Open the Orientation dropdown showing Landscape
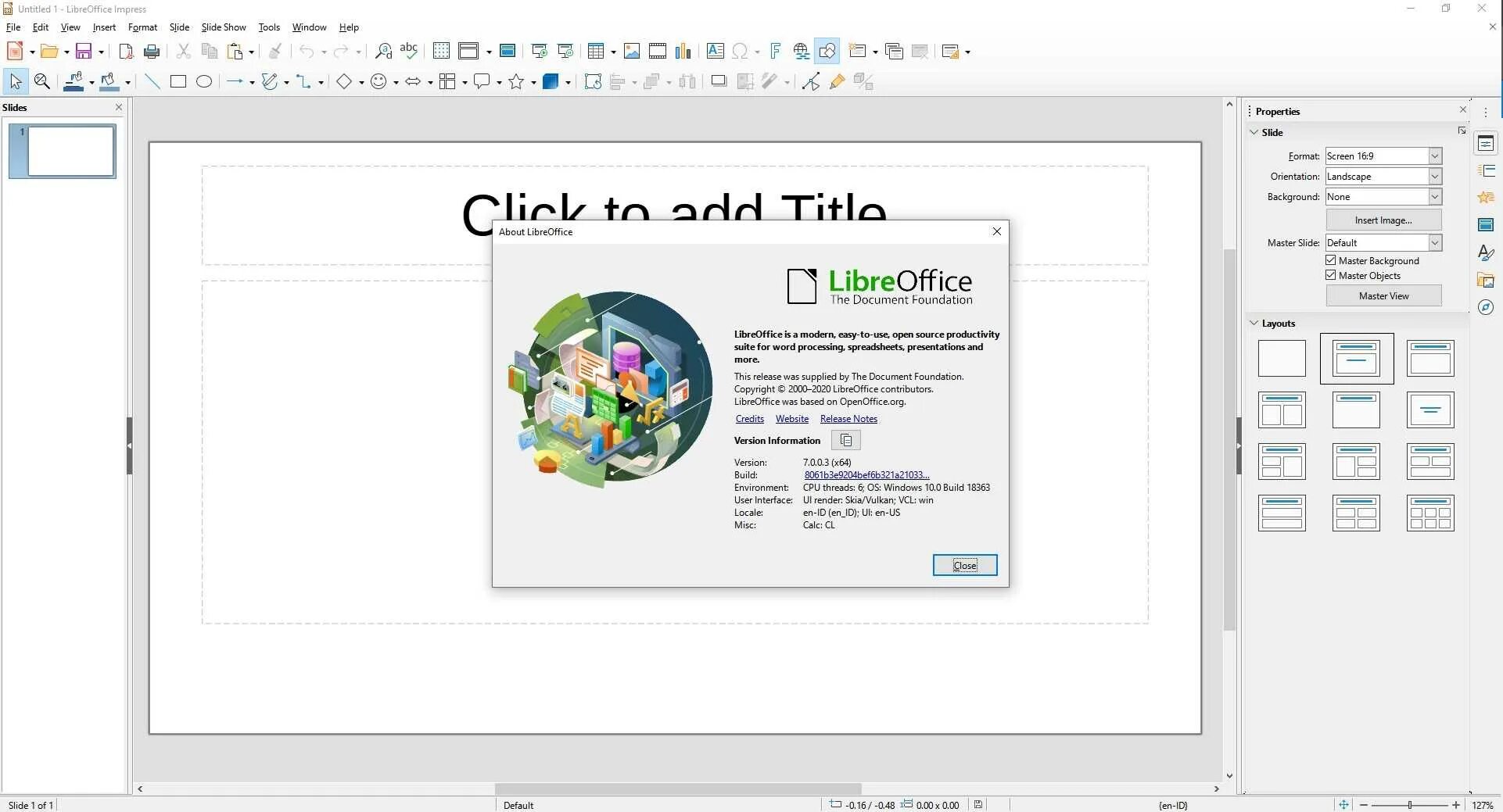 click(1383, 177)
